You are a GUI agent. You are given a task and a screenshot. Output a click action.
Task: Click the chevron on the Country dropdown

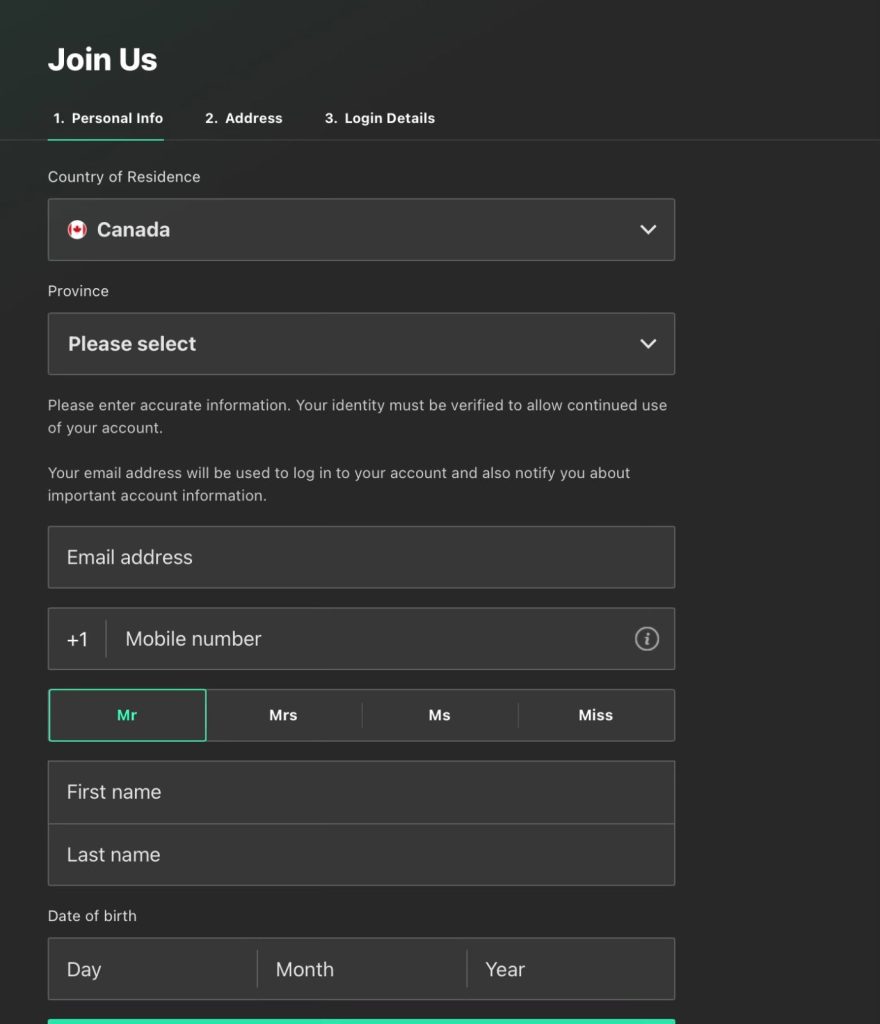coord(647,229)
